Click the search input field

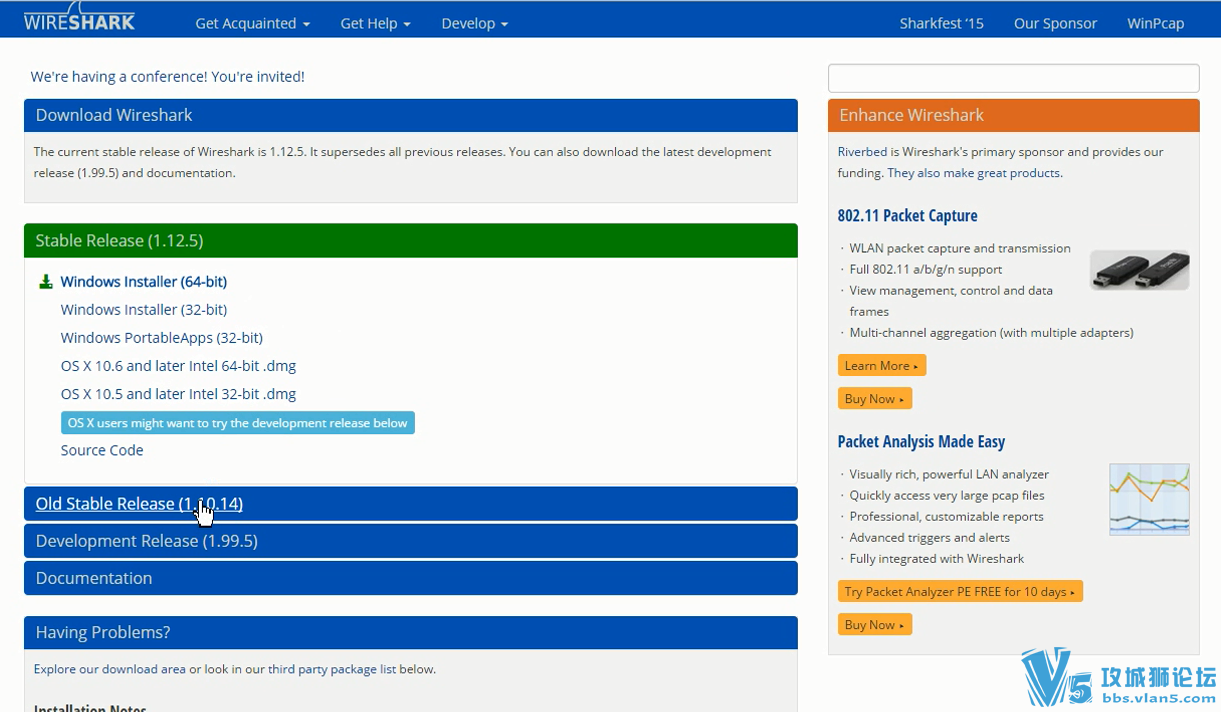[1013, 78]
